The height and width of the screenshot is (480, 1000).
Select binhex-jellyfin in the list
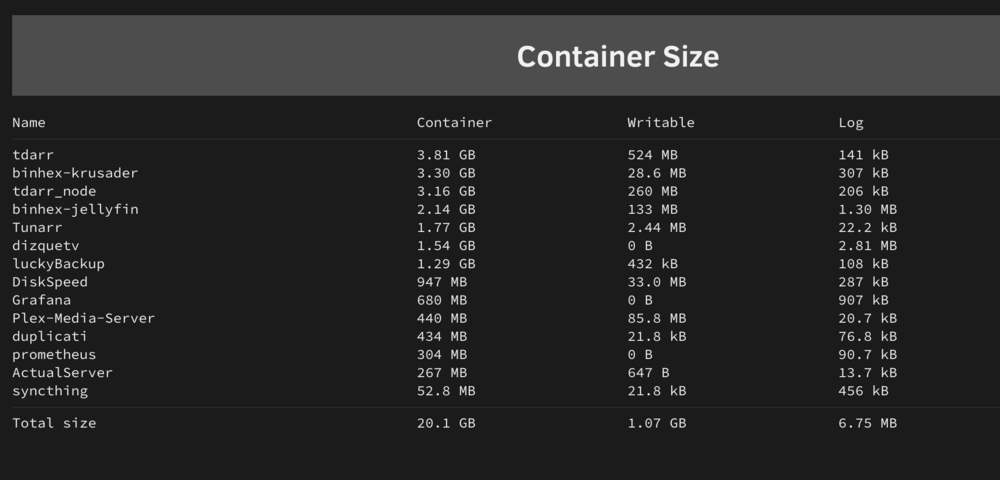[x=75, y=209]
